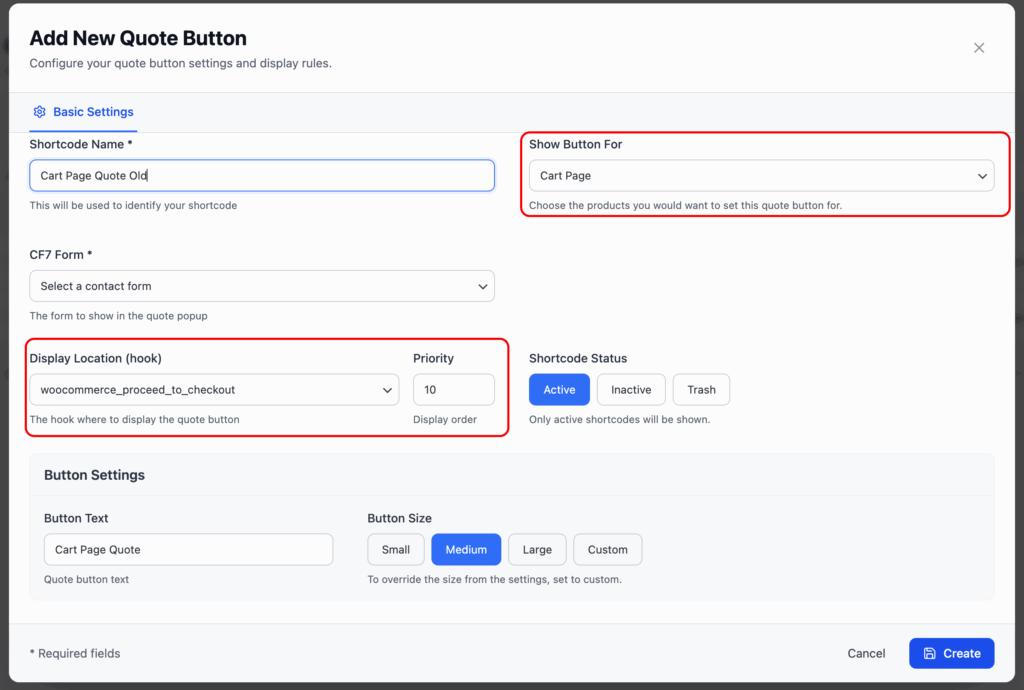The height and width of the screenshot is (690, 1024).
Task: Pick the Large button size
Action: click(x=537, y=549)
